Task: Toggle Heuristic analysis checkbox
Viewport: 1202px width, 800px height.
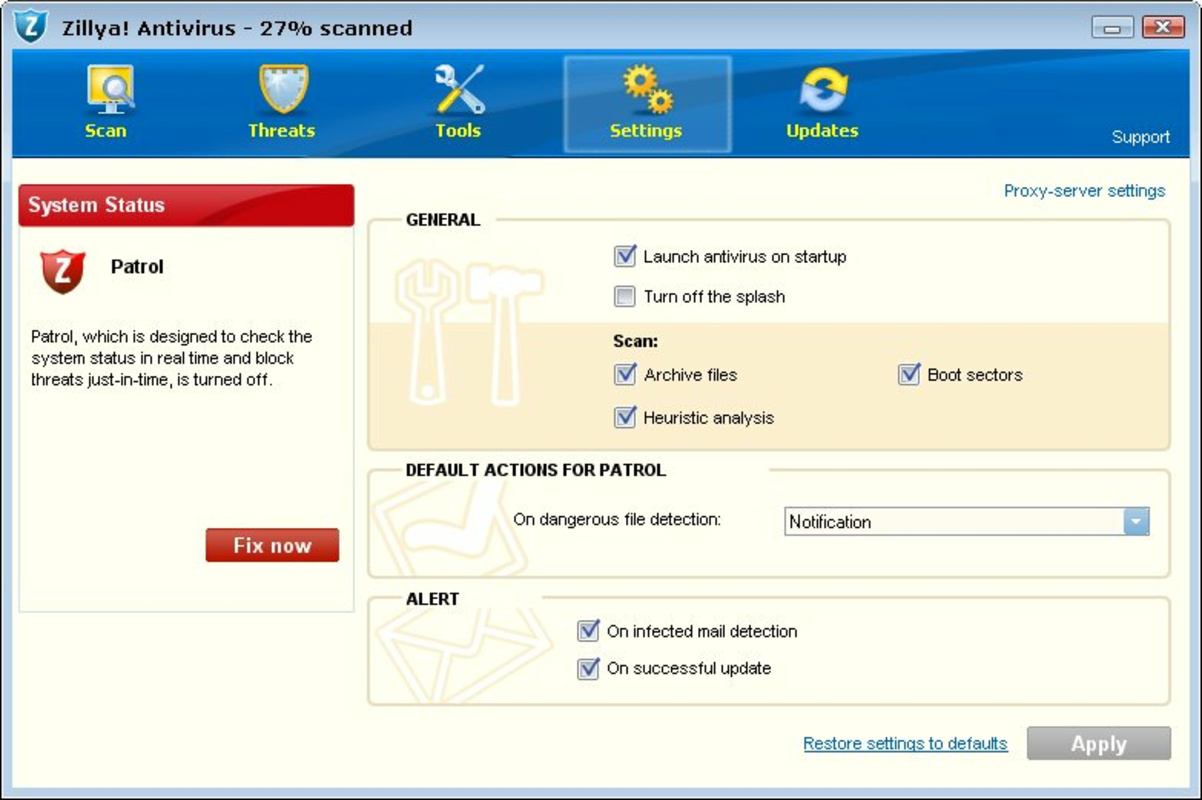Action: (625, 417)
